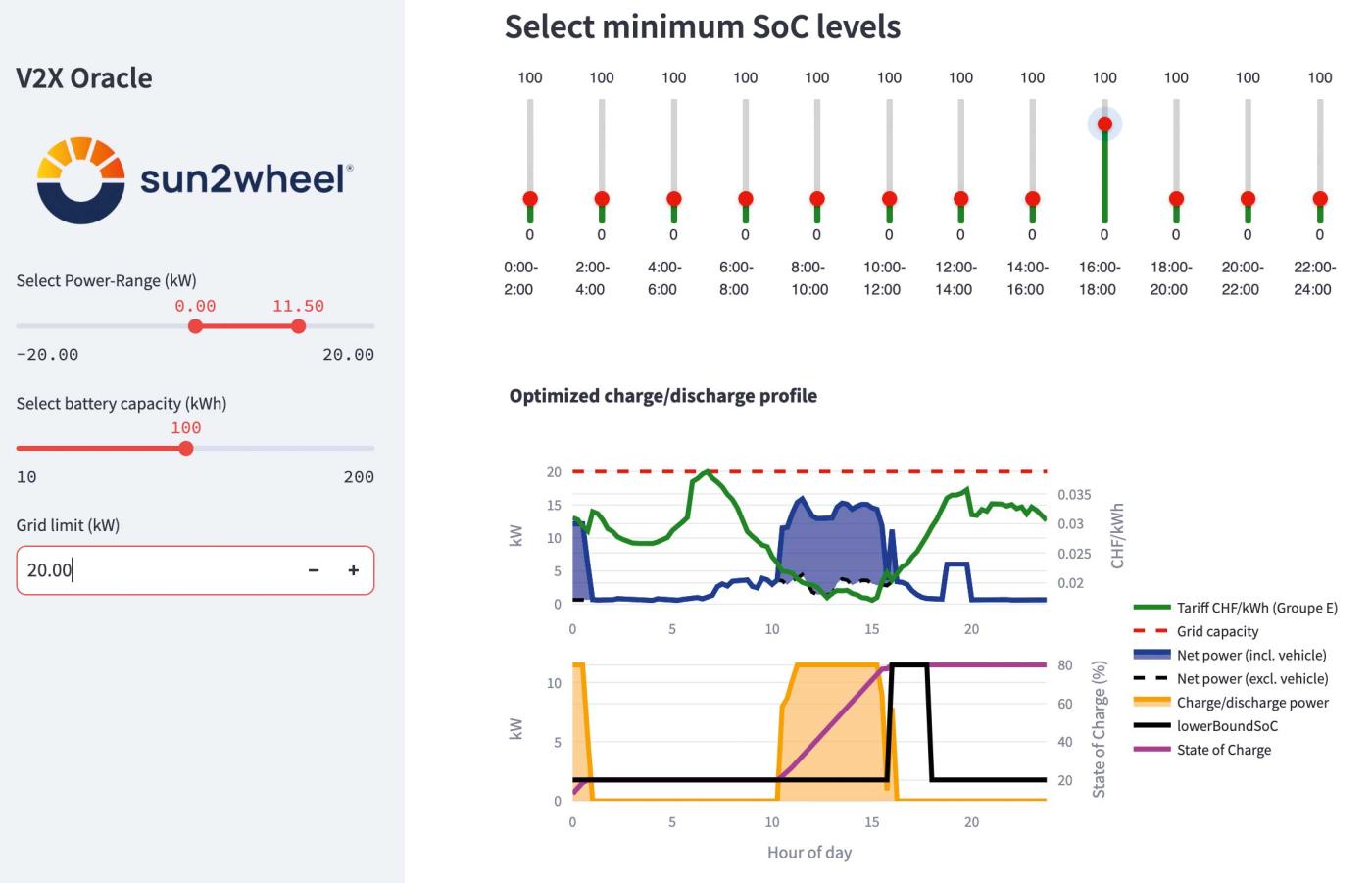This screenshot has height=883, width=1372.
Task: Hide Net power (incl. vehicle) trace
Action: click(x=1250, y=656)
